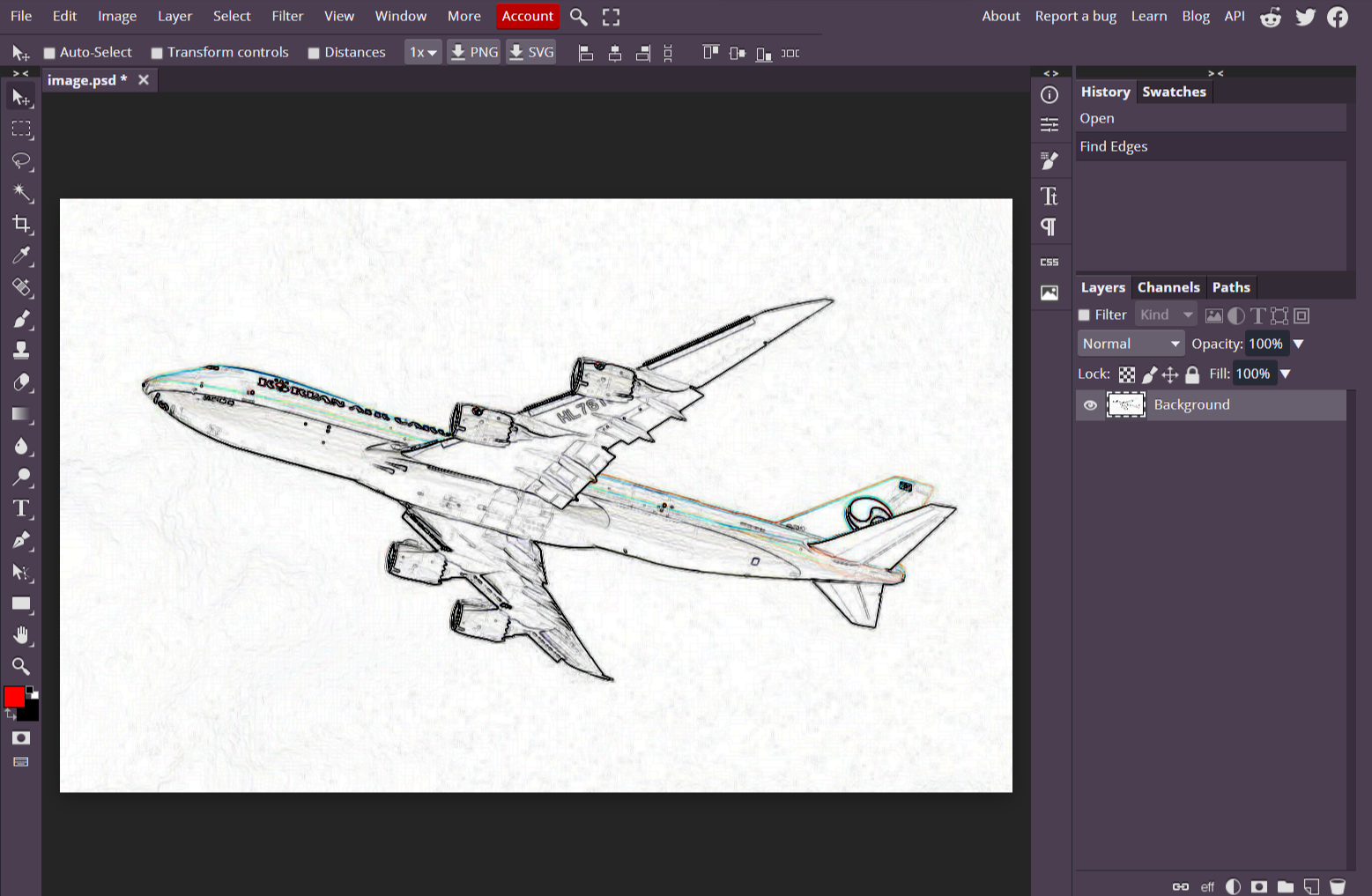Image resolution: width=1372 pixels, height=896 pixels.
Task: Toggle lock transparent pixels
Action: (1127, 375)
